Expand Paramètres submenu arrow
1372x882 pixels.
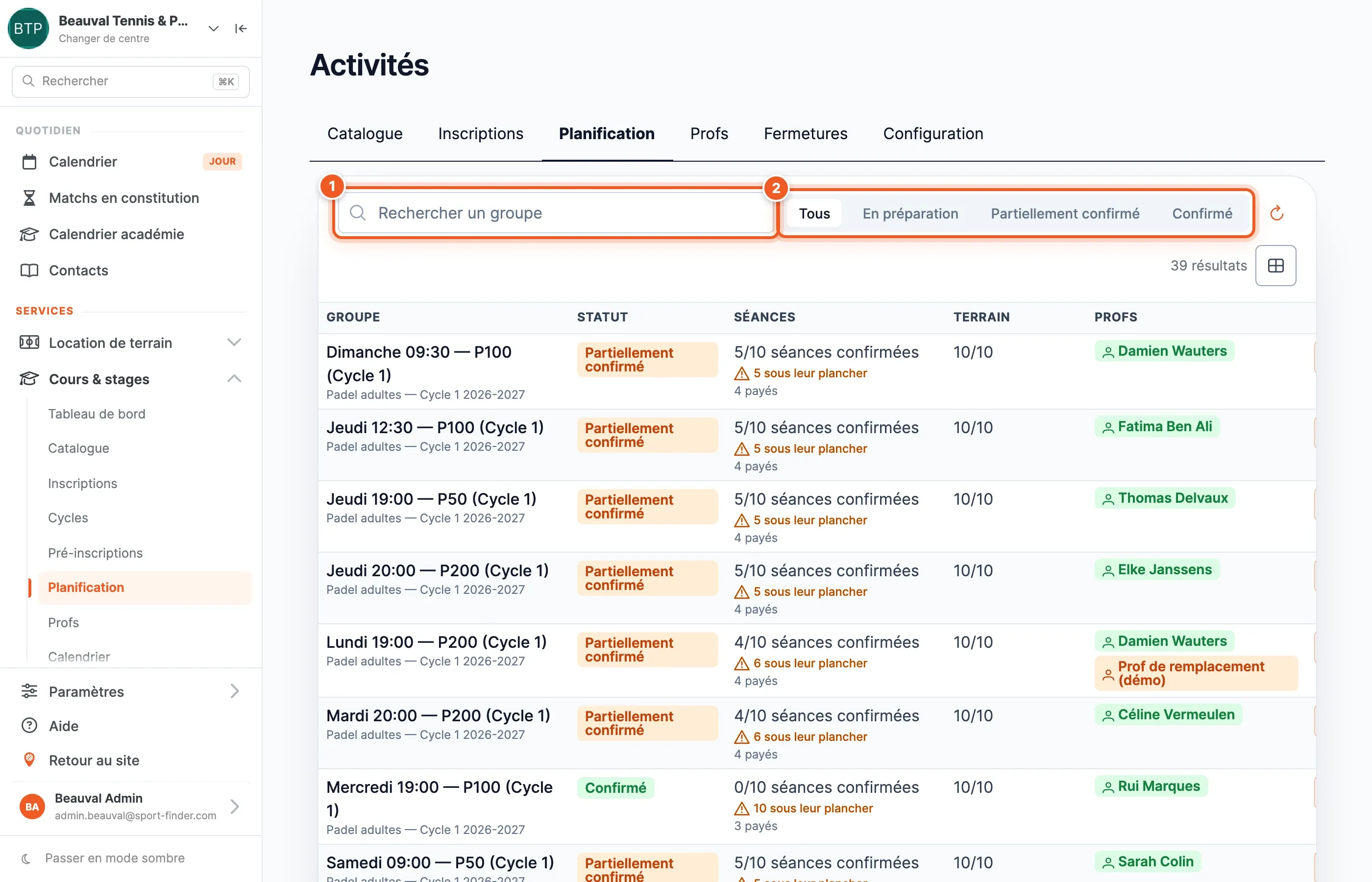[234, 691]
